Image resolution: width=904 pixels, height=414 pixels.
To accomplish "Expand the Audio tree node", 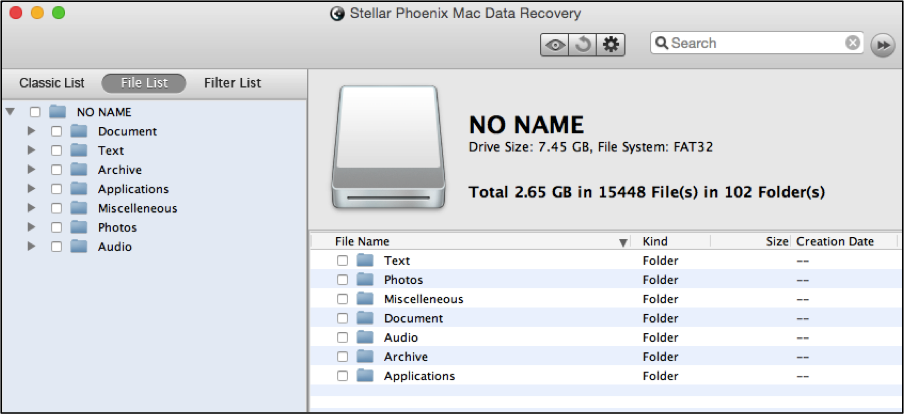I will [31, 246].
